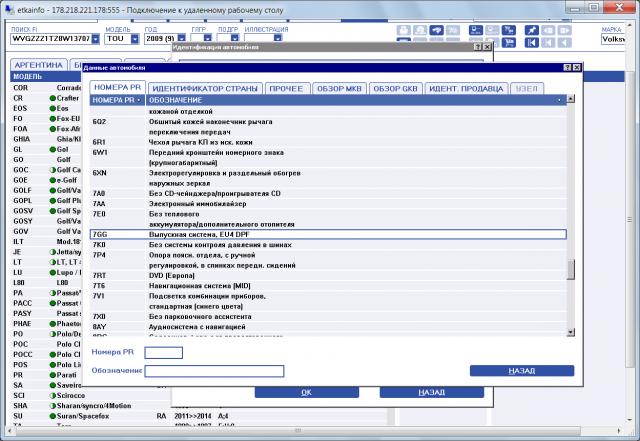The height and width of the screenshot is (441, 640).
Task: Close the Идентификация автомобиля dialog
Action: [x=487, y=47]
